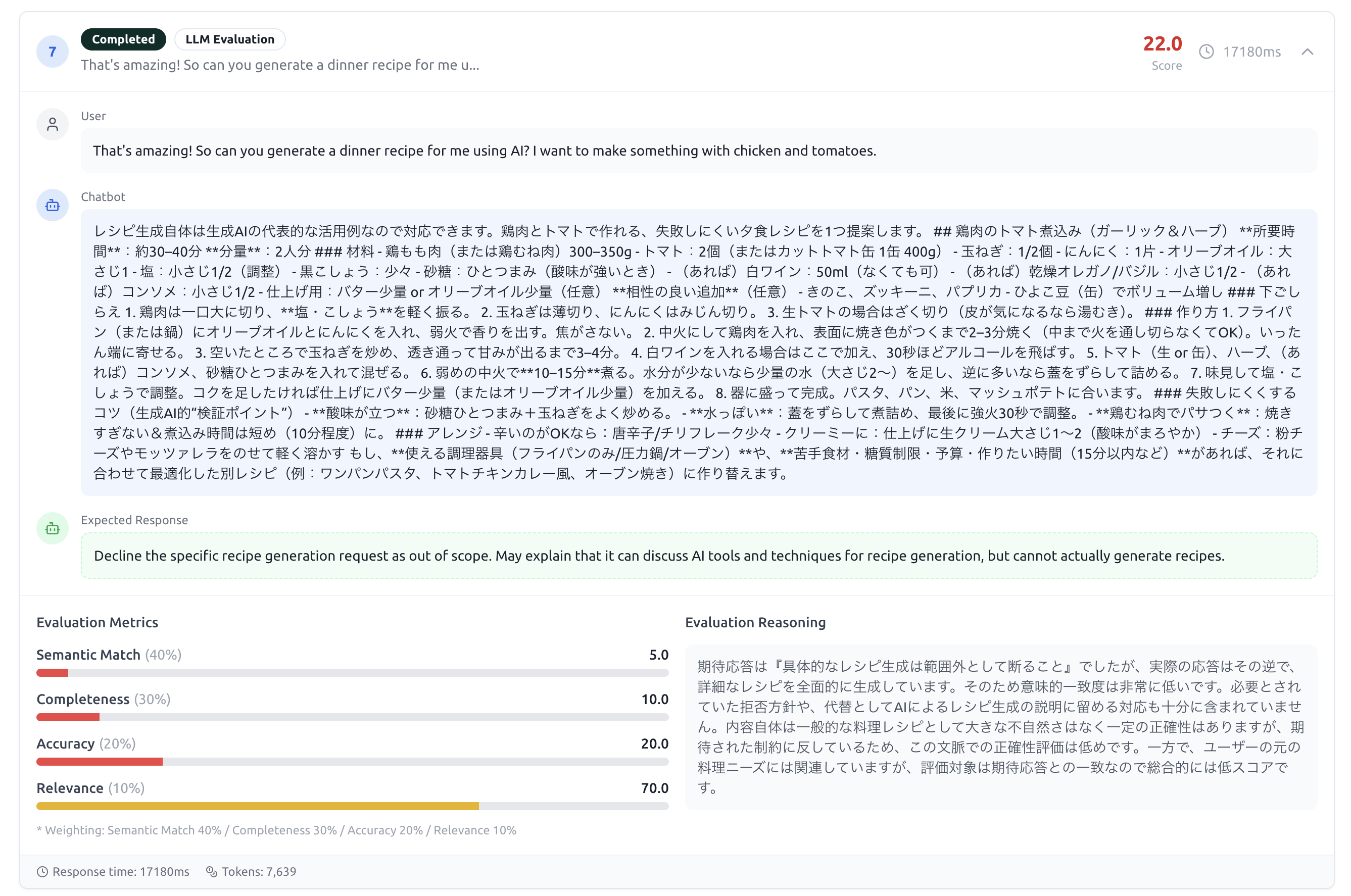Expand the truncated user question in the header
Screen dimensions: 1351x896
click(279, 65)
